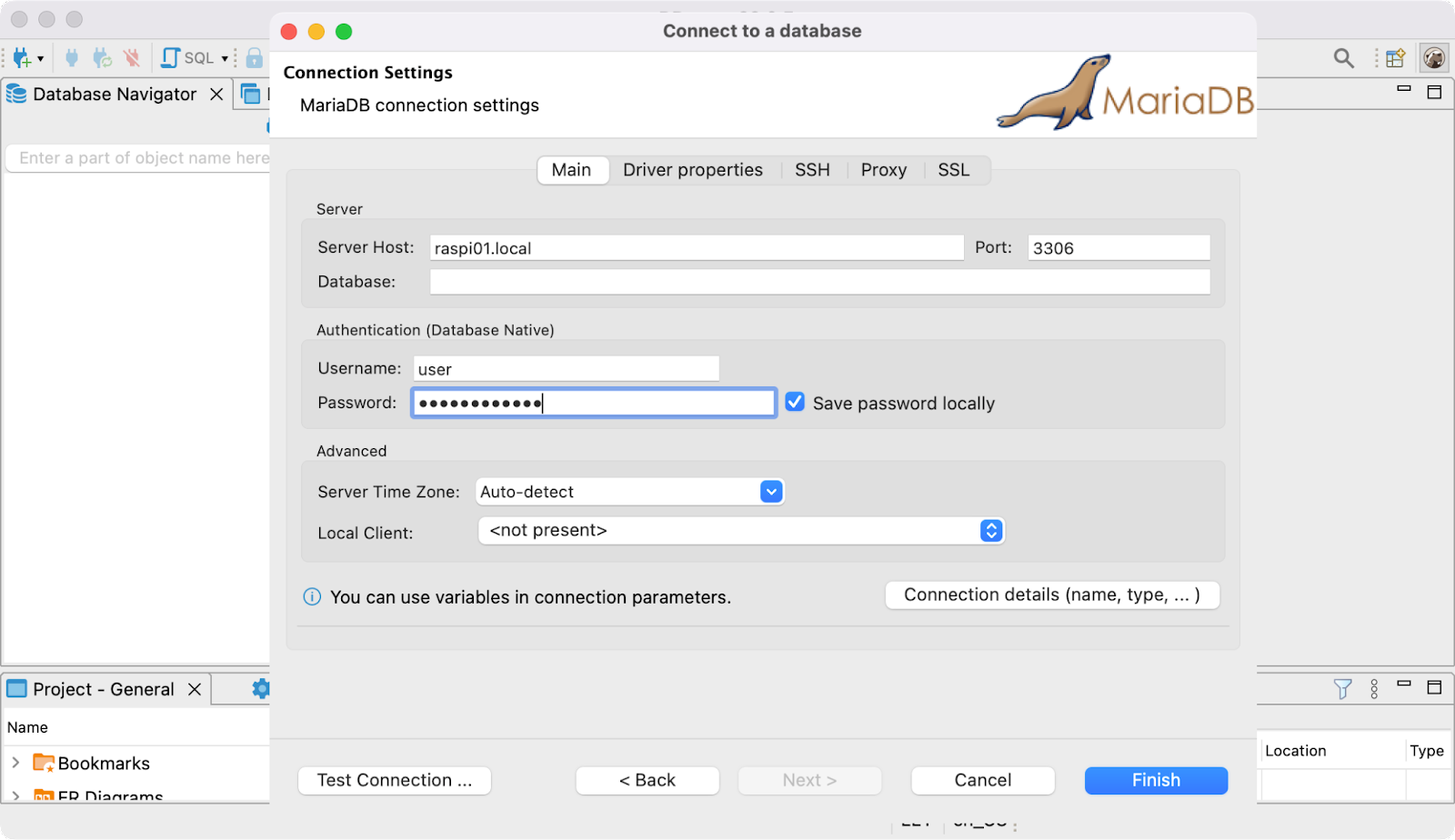1455x840 pixels.
Task: Open the Server Time Zone dropdown
Action: pos(771,492)
